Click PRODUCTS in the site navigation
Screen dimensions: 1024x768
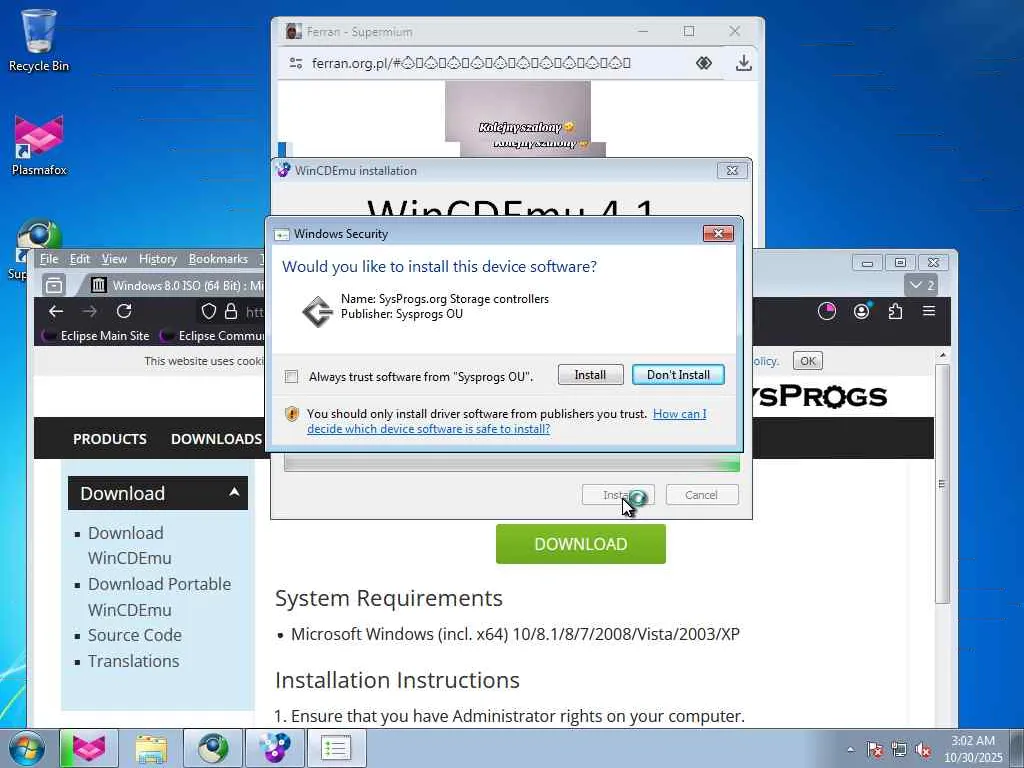110,439
